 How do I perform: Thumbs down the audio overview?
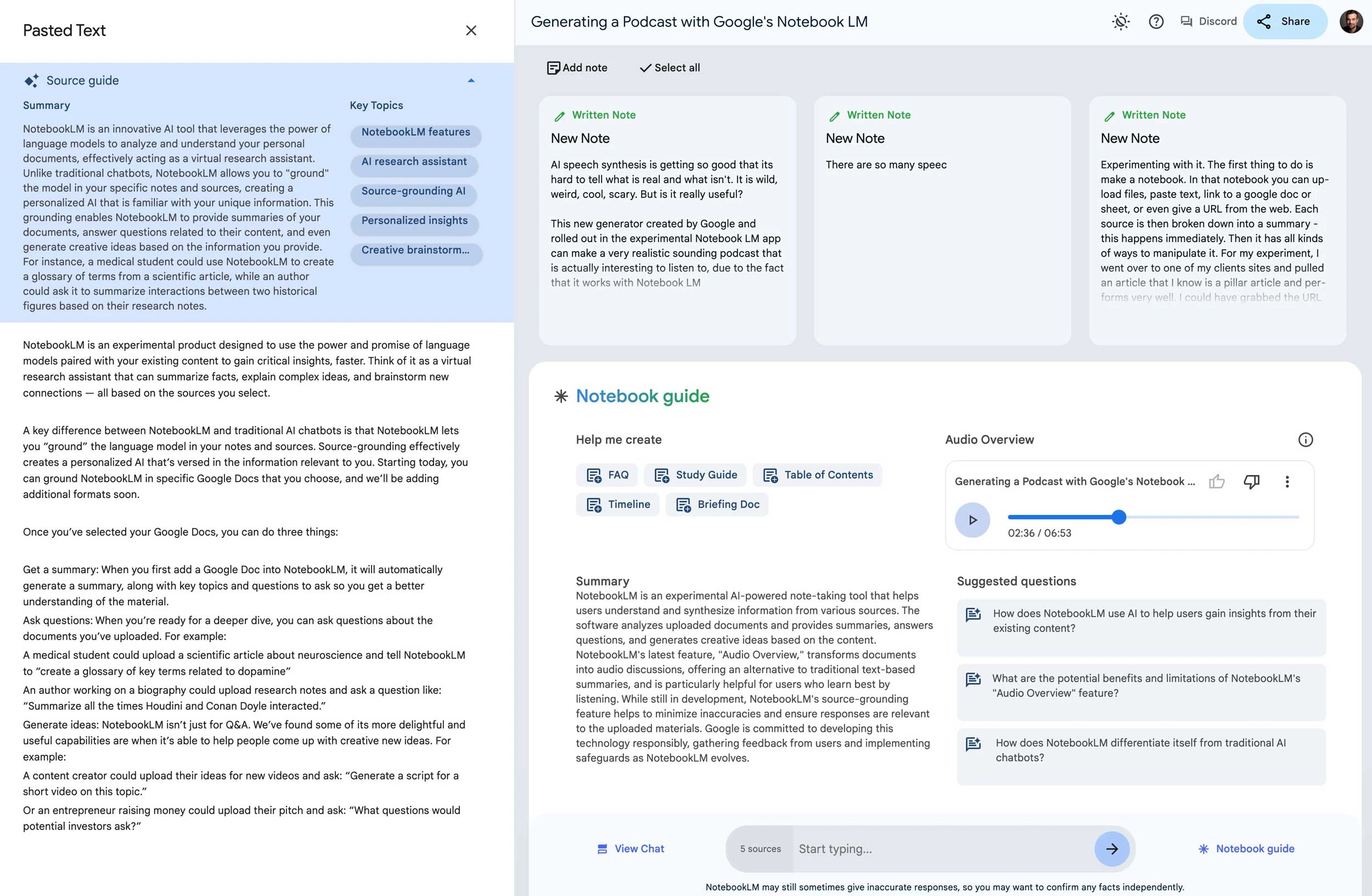coord(1251,481)
